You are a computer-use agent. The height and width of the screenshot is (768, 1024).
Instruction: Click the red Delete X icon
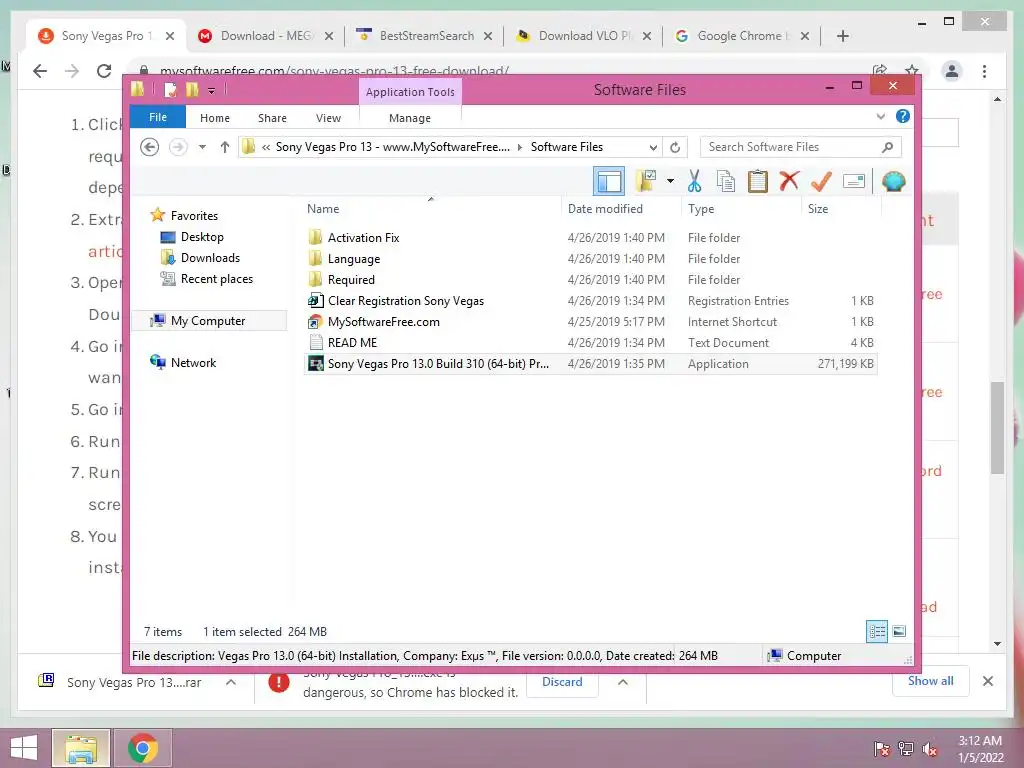point(789,180)
